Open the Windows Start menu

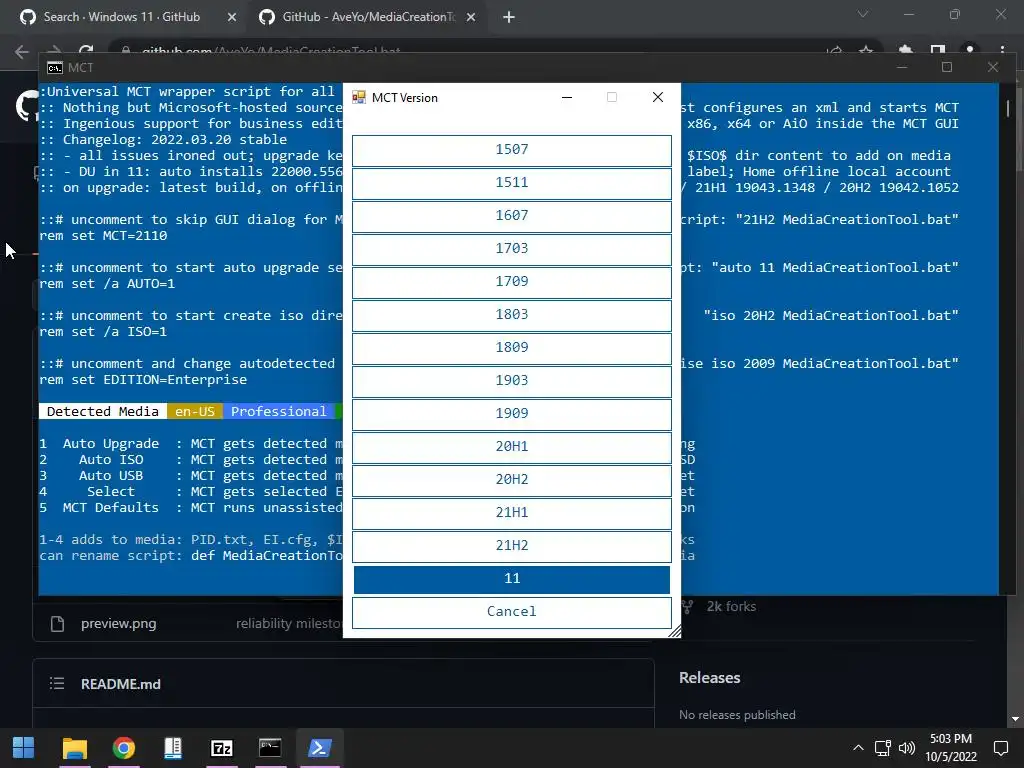(x=24, y=748)
